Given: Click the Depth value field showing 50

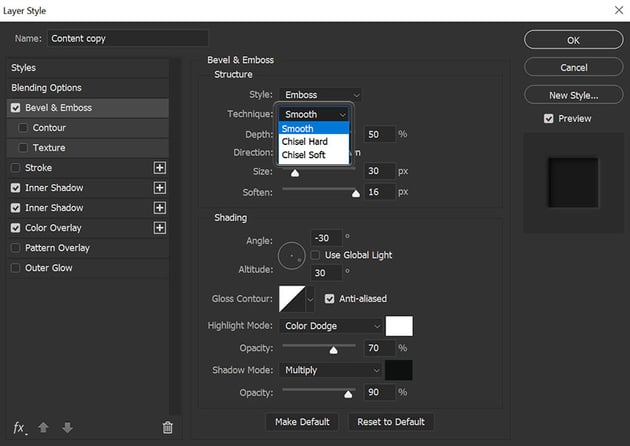Looking at the screenshot, I should click(x=380, y=134).
